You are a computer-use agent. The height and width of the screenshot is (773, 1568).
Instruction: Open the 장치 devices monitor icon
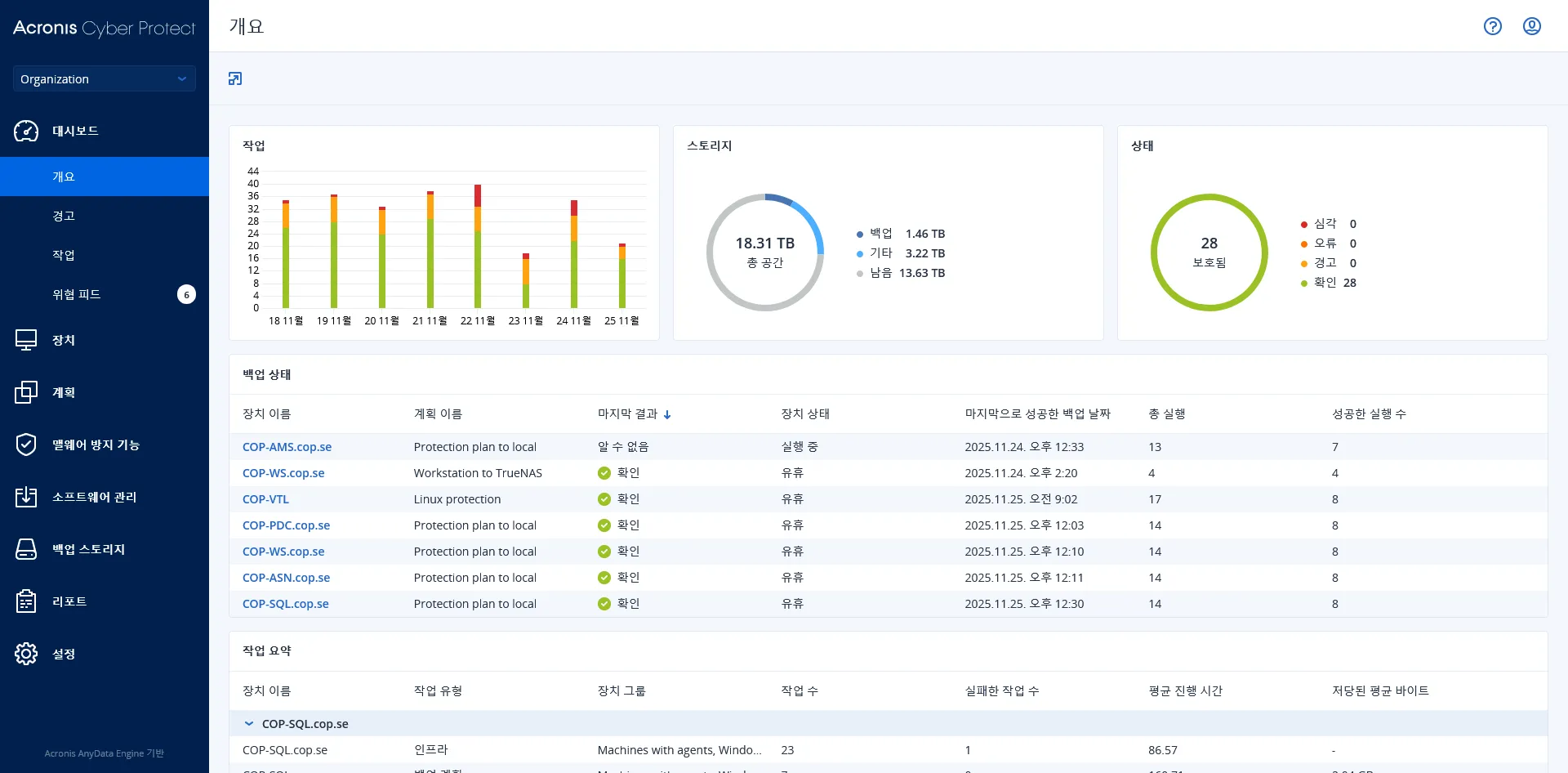pos(26,340)
